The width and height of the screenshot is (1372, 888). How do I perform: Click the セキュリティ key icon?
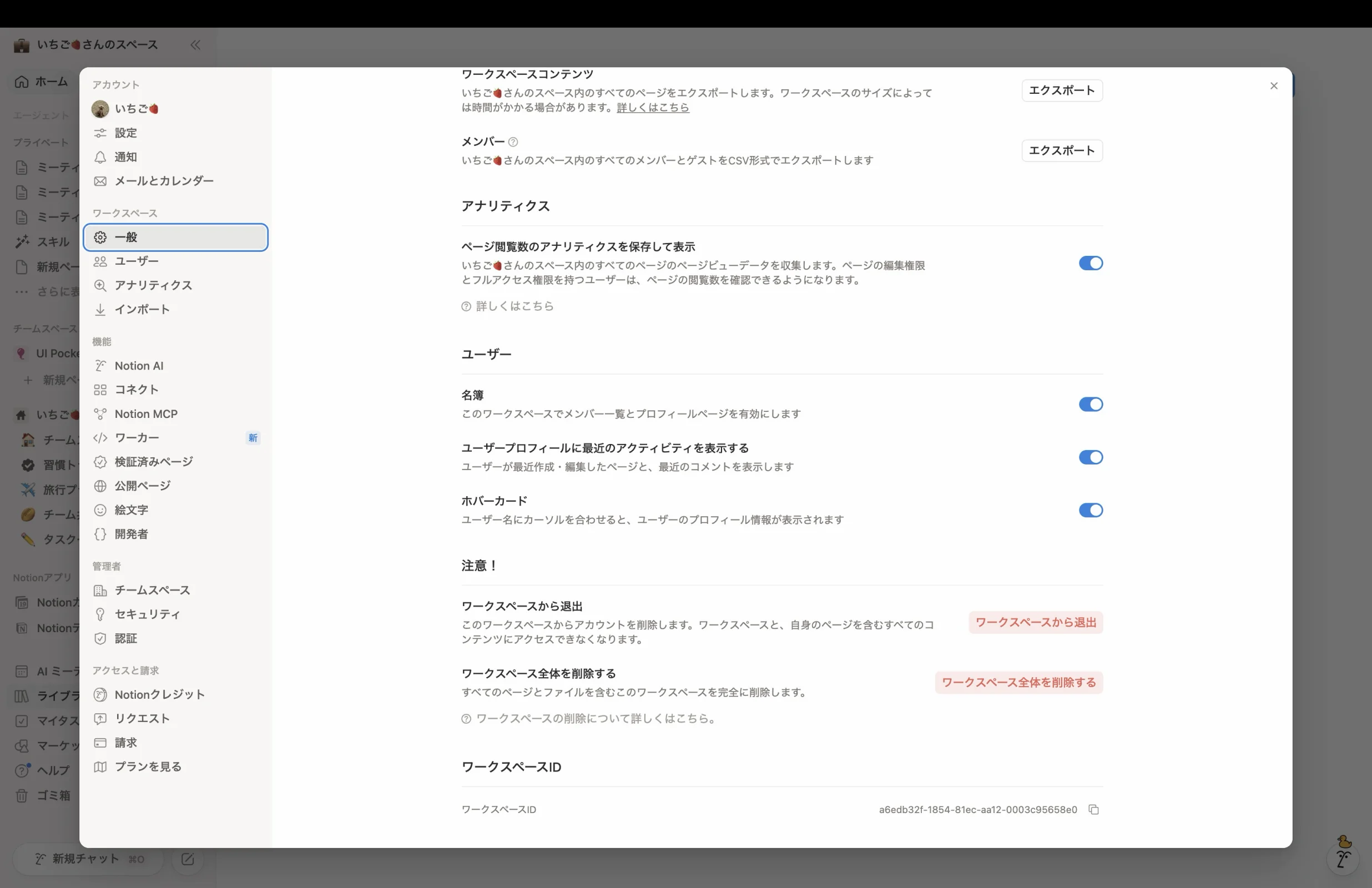[100, 615]
